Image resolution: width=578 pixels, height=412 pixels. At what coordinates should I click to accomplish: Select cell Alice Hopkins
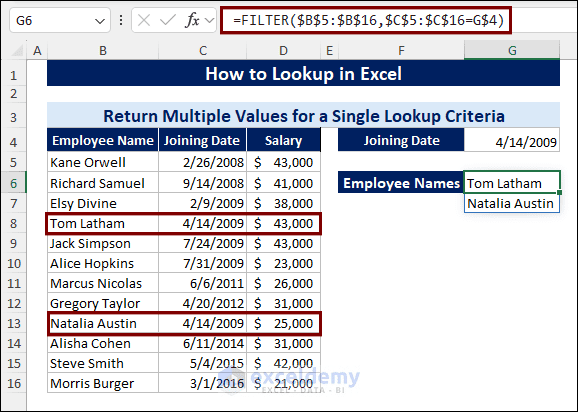103,263
